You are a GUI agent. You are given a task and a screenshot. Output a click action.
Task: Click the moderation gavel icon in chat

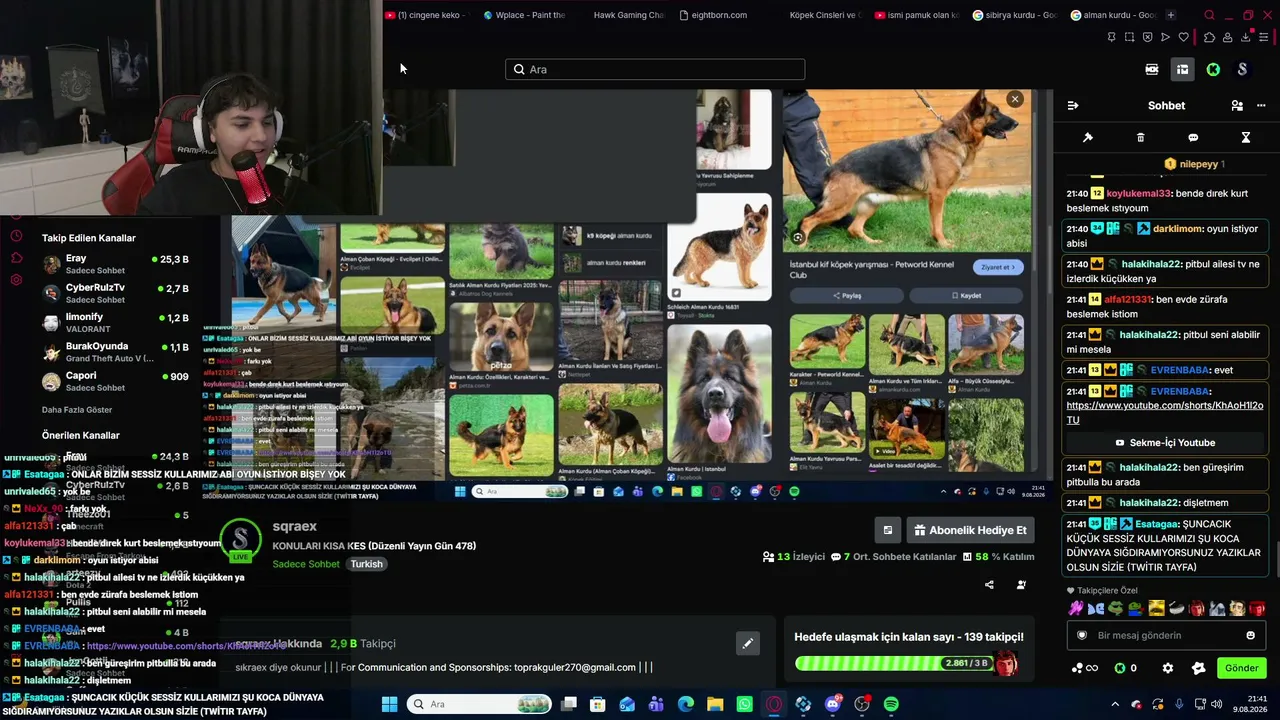[x=1088, y=137]
